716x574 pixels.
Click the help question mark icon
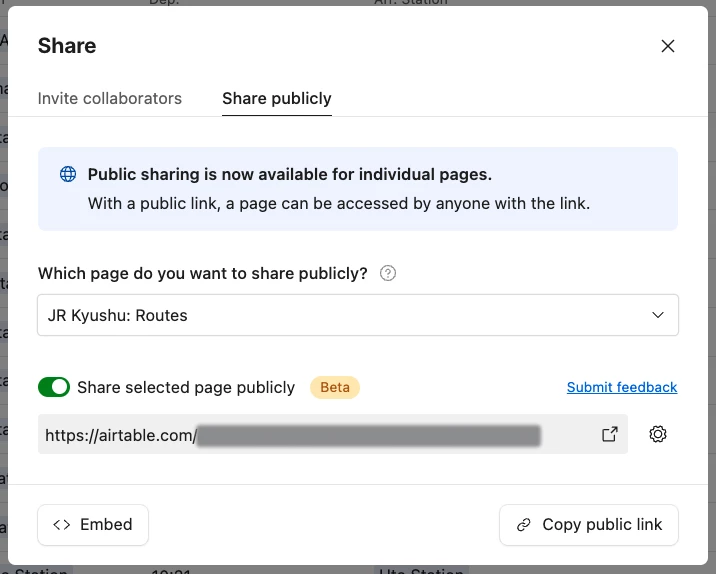[388, 274]
